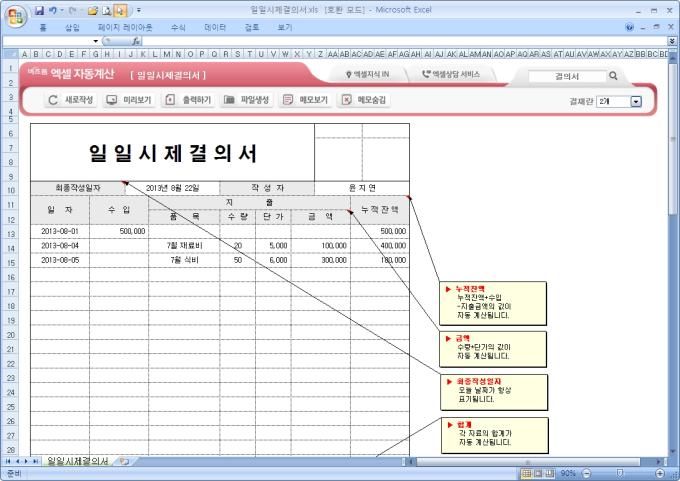
Task: Select the 일일시제결의서 sheet tab
Action: click(78, 461)
